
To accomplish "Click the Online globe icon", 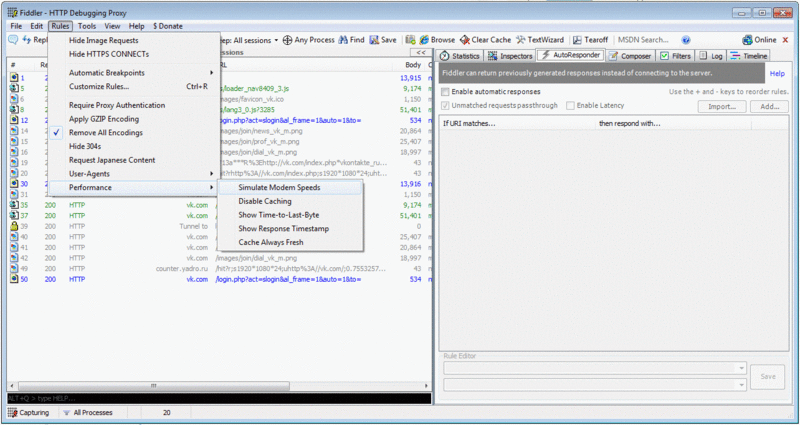I will point(747,40).
